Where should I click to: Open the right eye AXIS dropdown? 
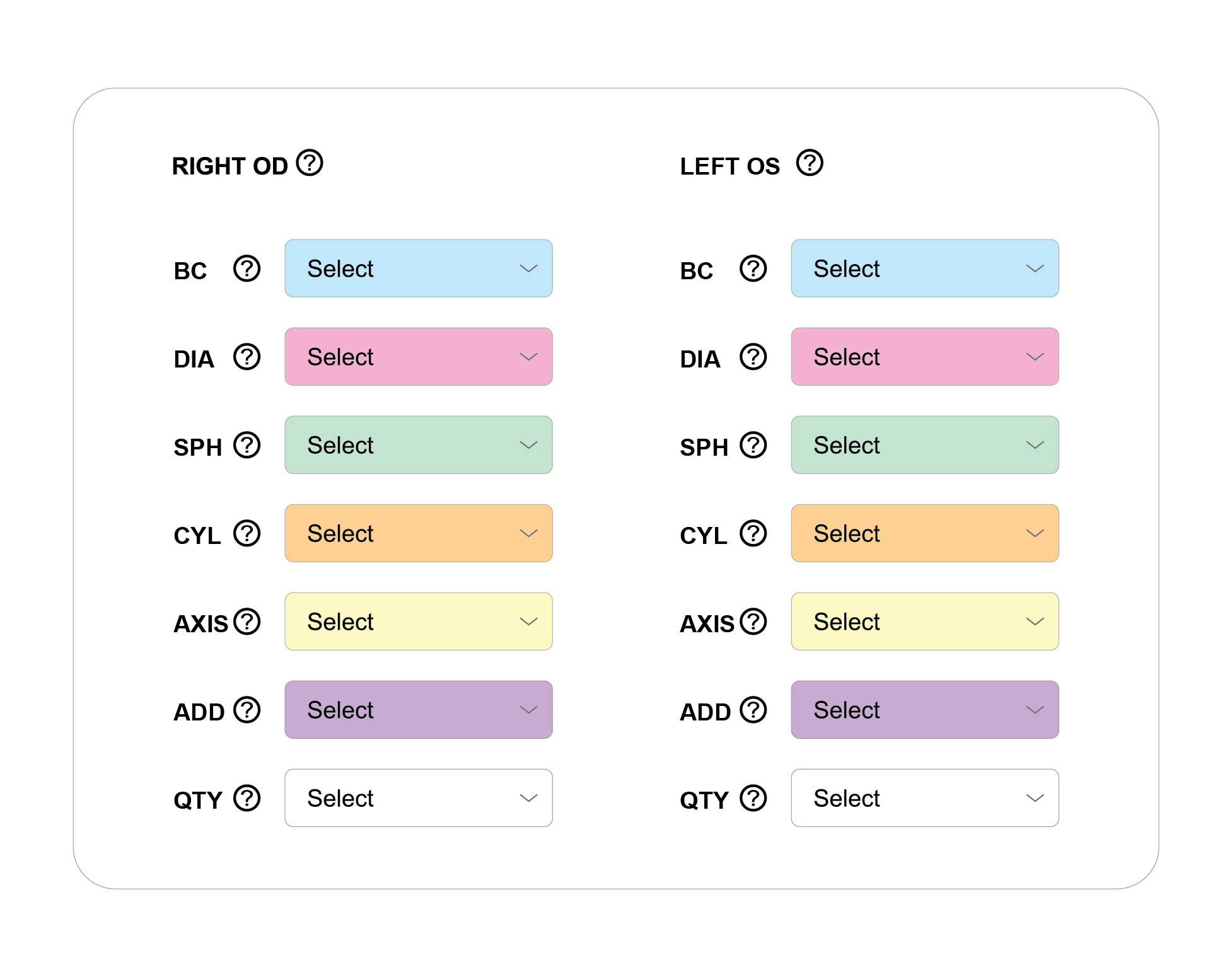click(418, 621)
